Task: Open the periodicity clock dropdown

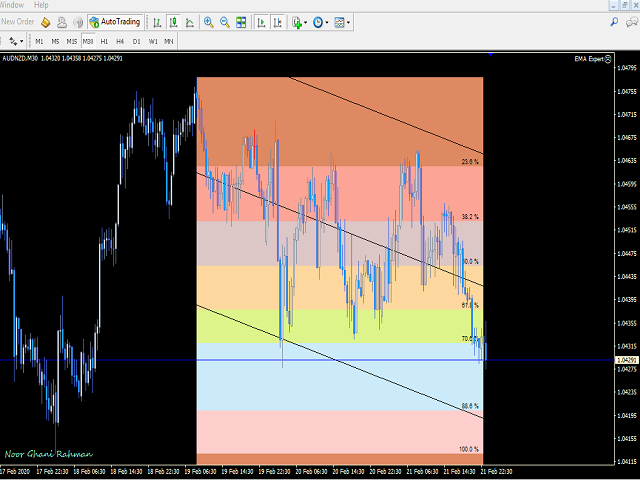Action: tap(320, 21)
